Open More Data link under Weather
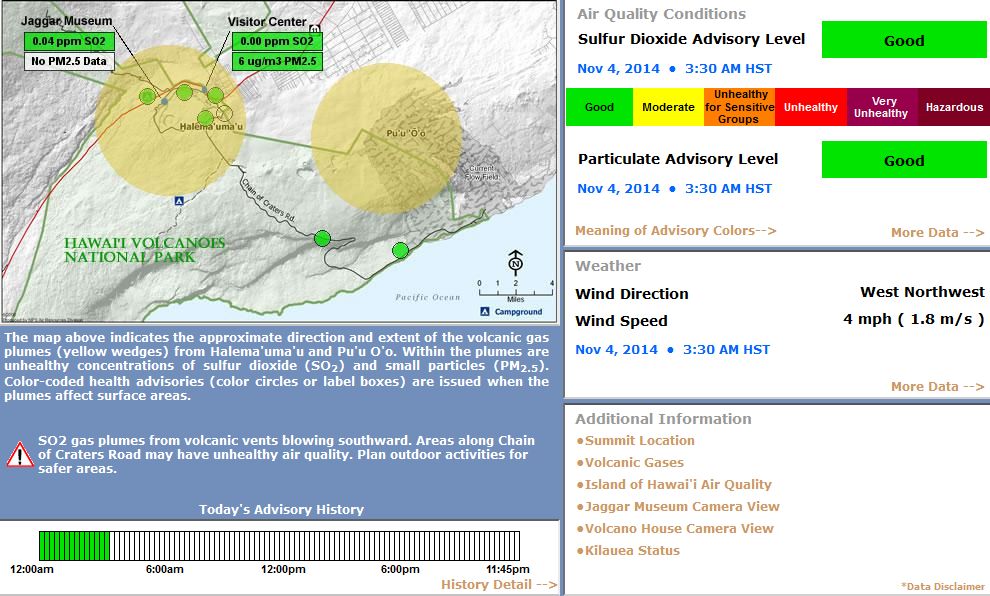The width and height of the screenshot is (990, 596). click(x=938, y=386)
